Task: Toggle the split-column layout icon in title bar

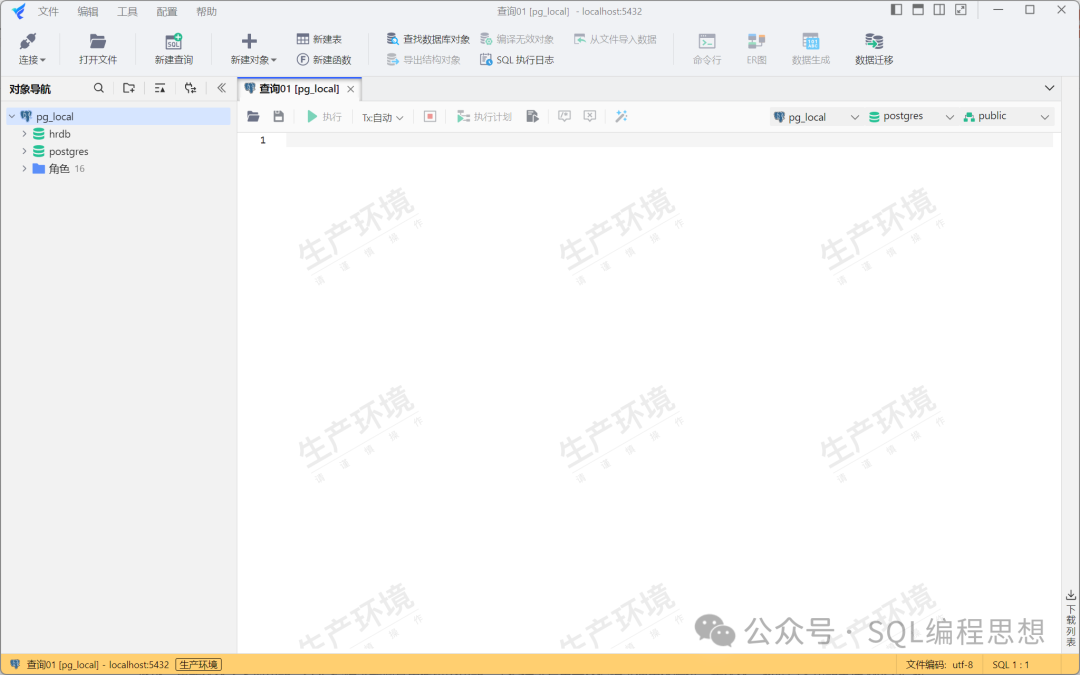Action: (939, 10)
